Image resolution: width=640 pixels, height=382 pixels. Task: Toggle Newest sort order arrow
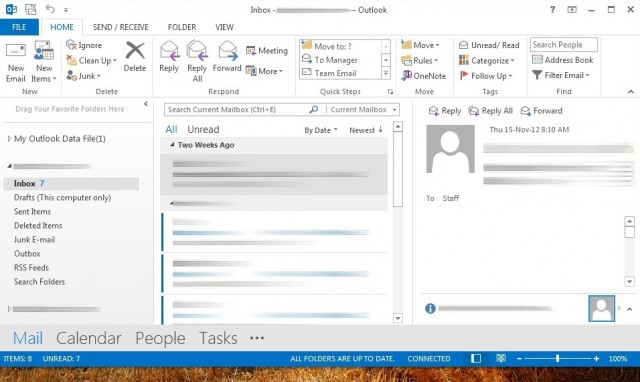[x=380, y=129]
